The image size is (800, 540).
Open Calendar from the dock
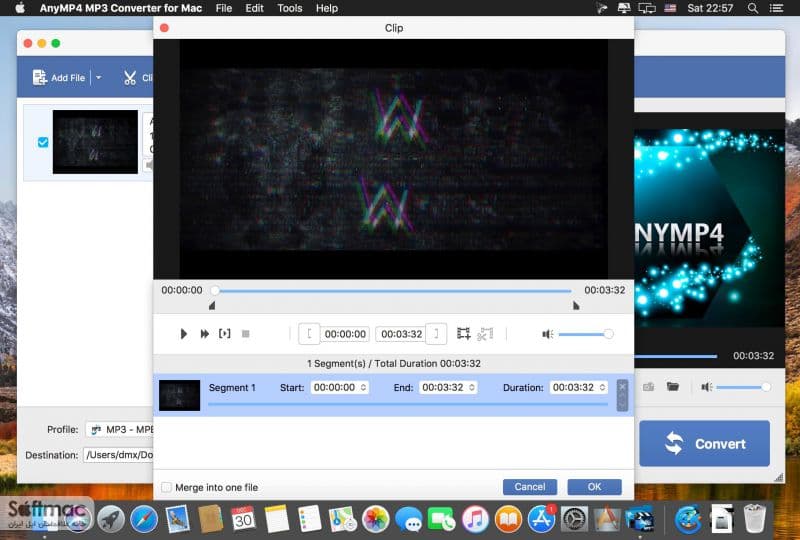pos(243,520)
